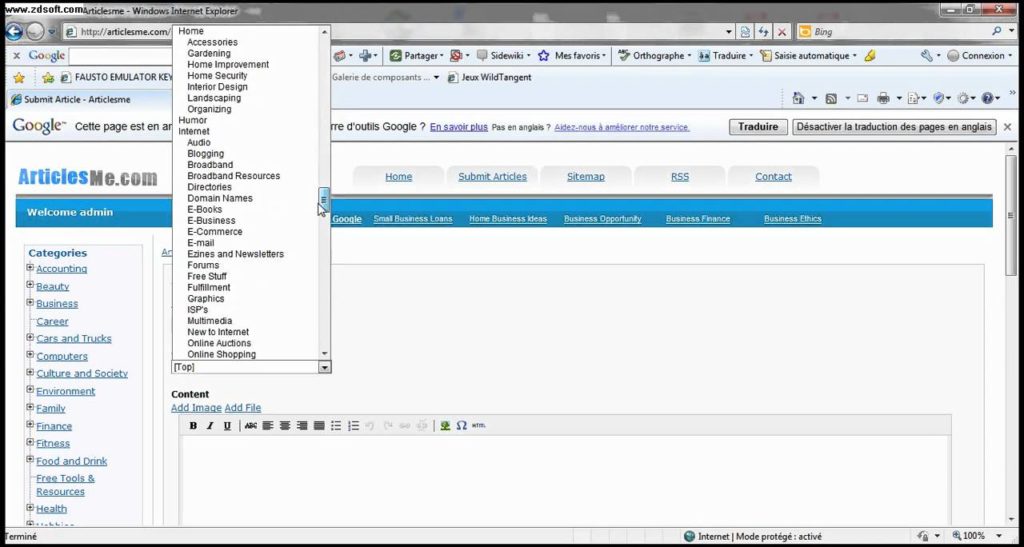Click the dropdown list scrollbar thumb

click(324, 200)
